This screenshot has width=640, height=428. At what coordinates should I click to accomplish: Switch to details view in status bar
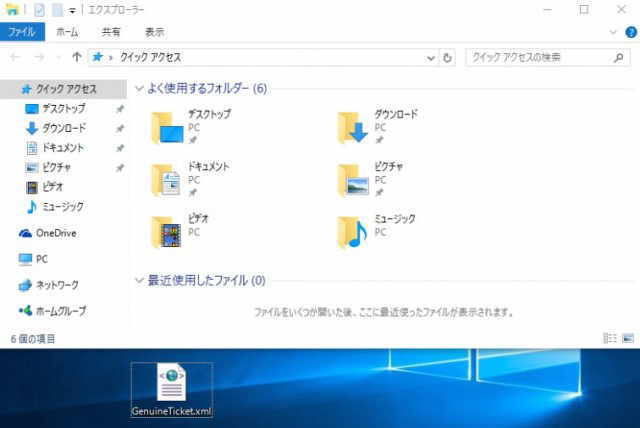point(610,338)
